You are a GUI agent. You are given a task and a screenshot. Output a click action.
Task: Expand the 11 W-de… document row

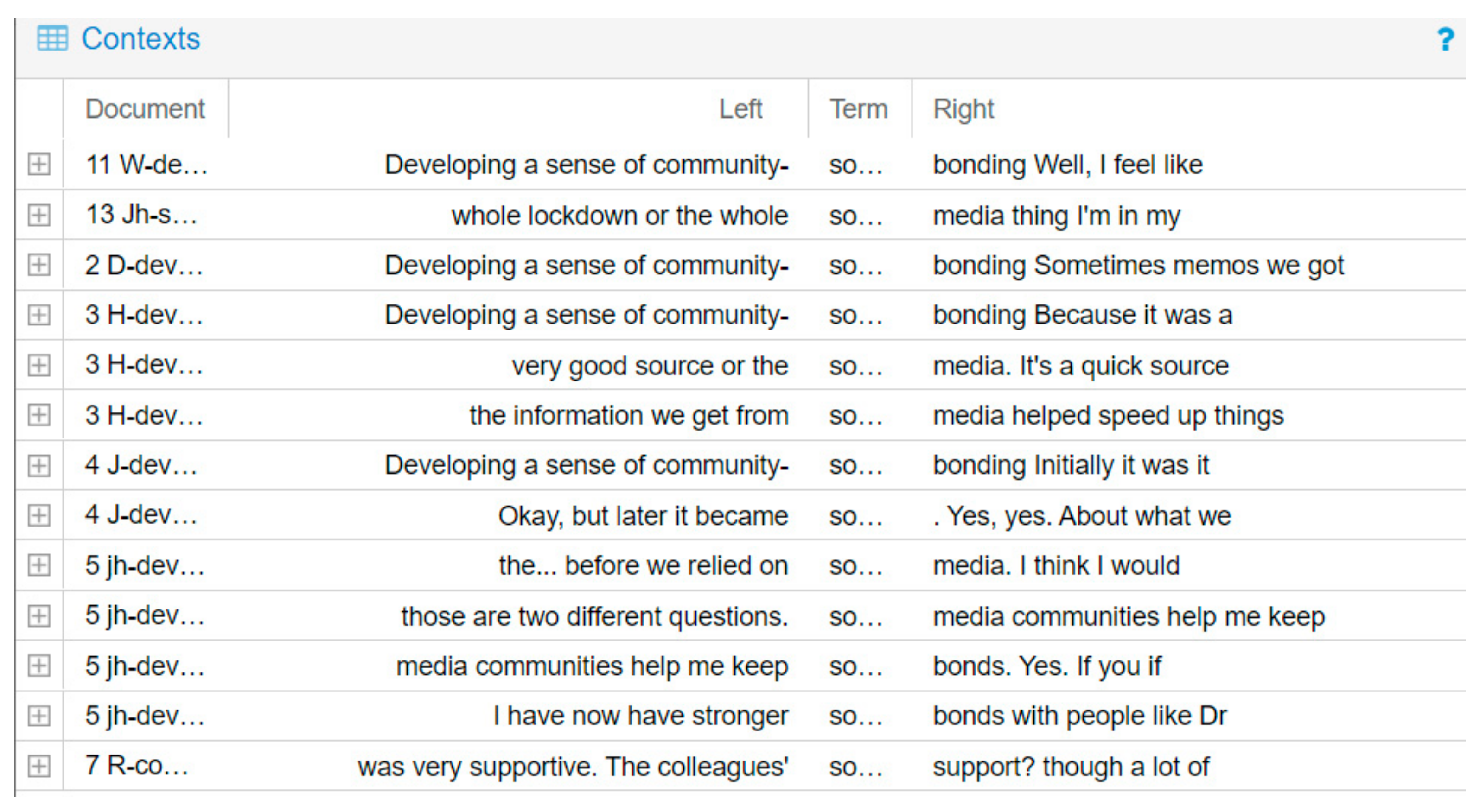[39, 165]
